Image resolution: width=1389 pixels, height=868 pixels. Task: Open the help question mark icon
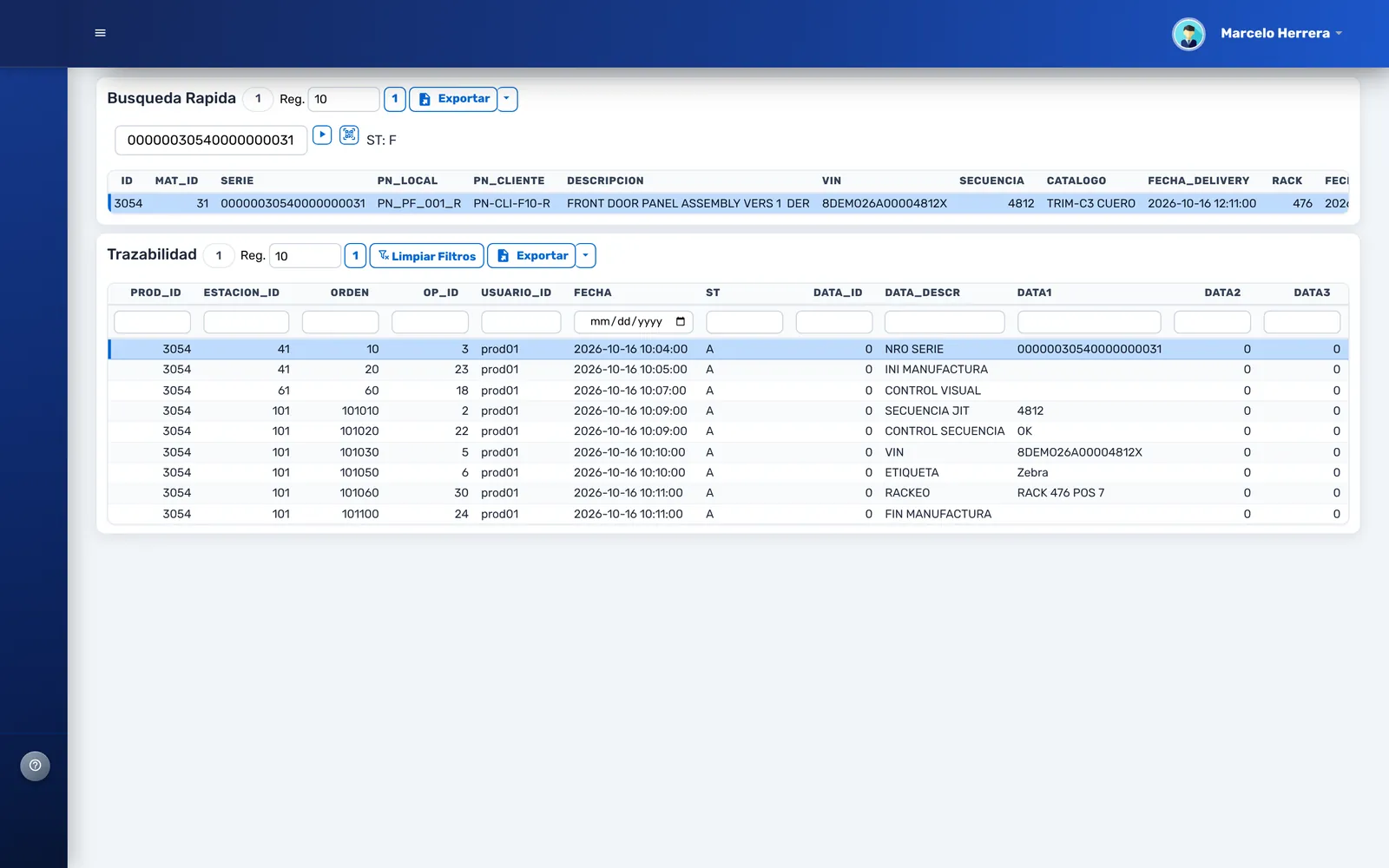coord(35,766)
